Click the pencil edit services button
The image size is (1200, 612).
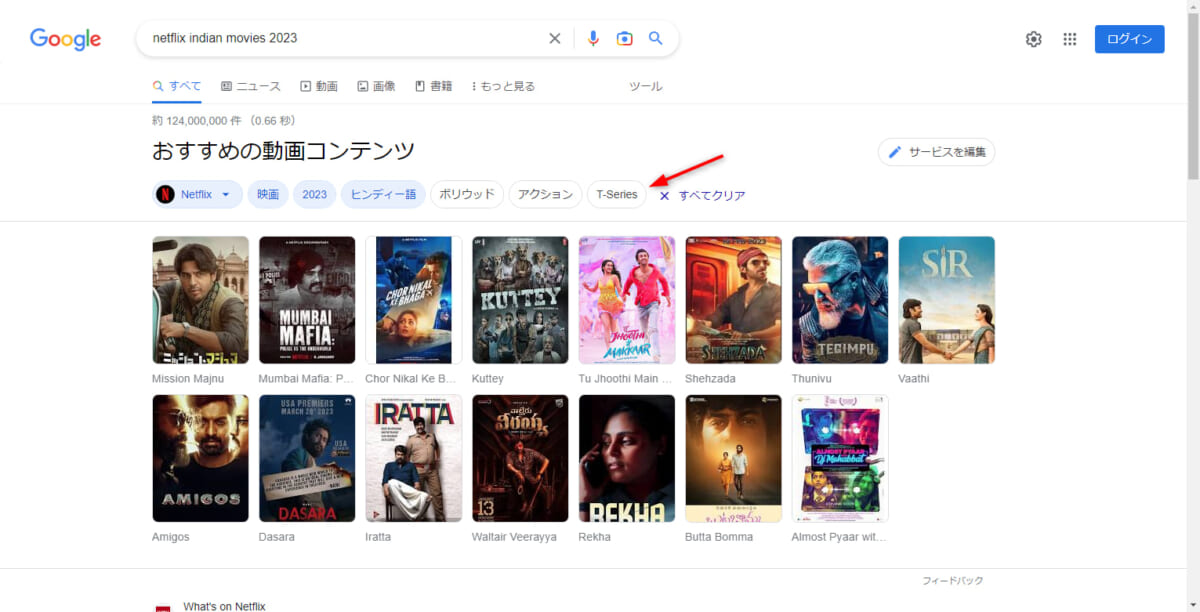coord(936,152)
